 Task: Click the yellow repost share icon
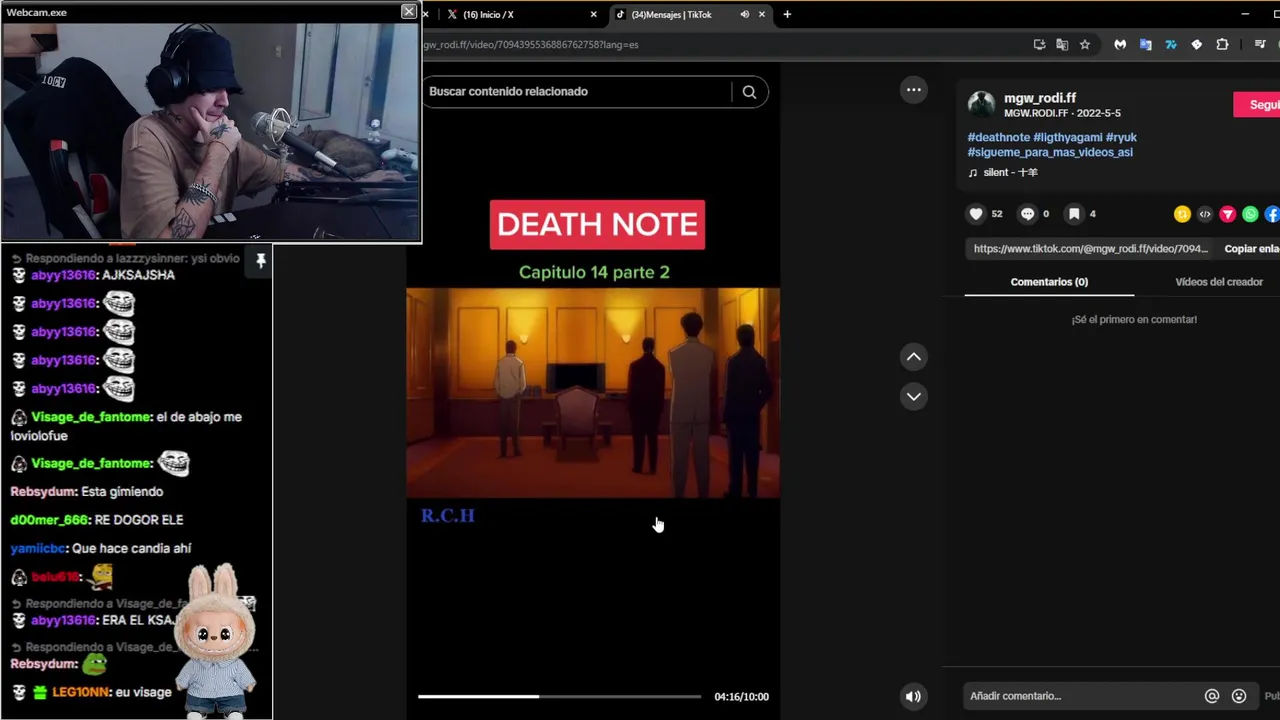coord(1182,214)
